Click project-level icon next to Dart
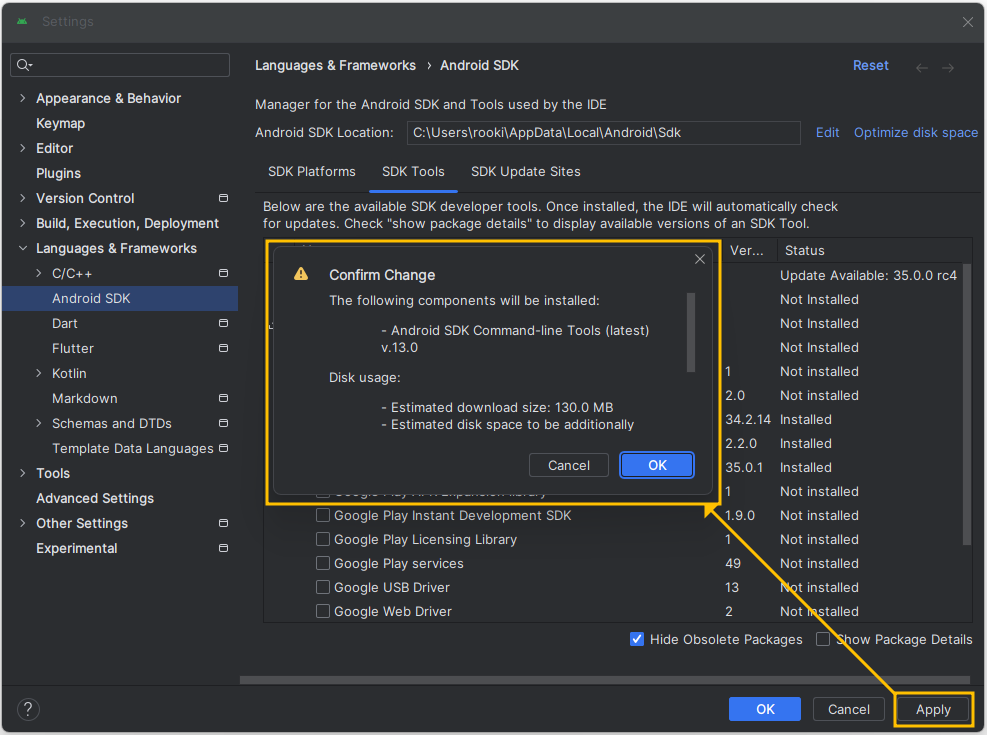 click(x=223, y=323)
